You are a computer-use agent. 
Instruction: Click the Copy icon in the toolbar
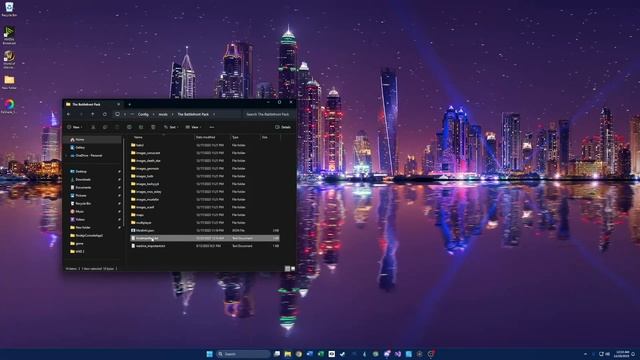point(105,127)
